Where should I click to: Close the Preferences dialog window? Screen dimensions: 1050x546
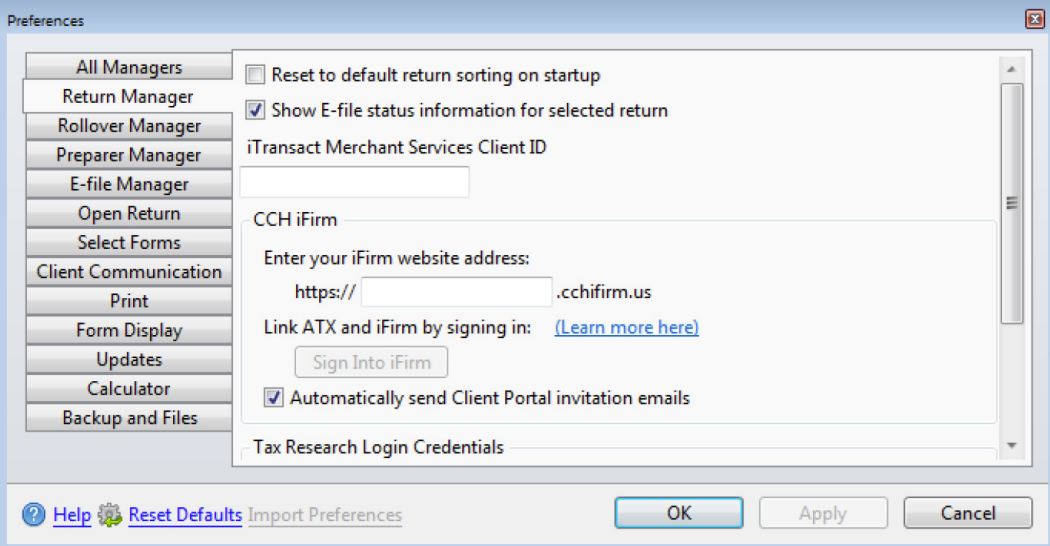point(1034,19)
